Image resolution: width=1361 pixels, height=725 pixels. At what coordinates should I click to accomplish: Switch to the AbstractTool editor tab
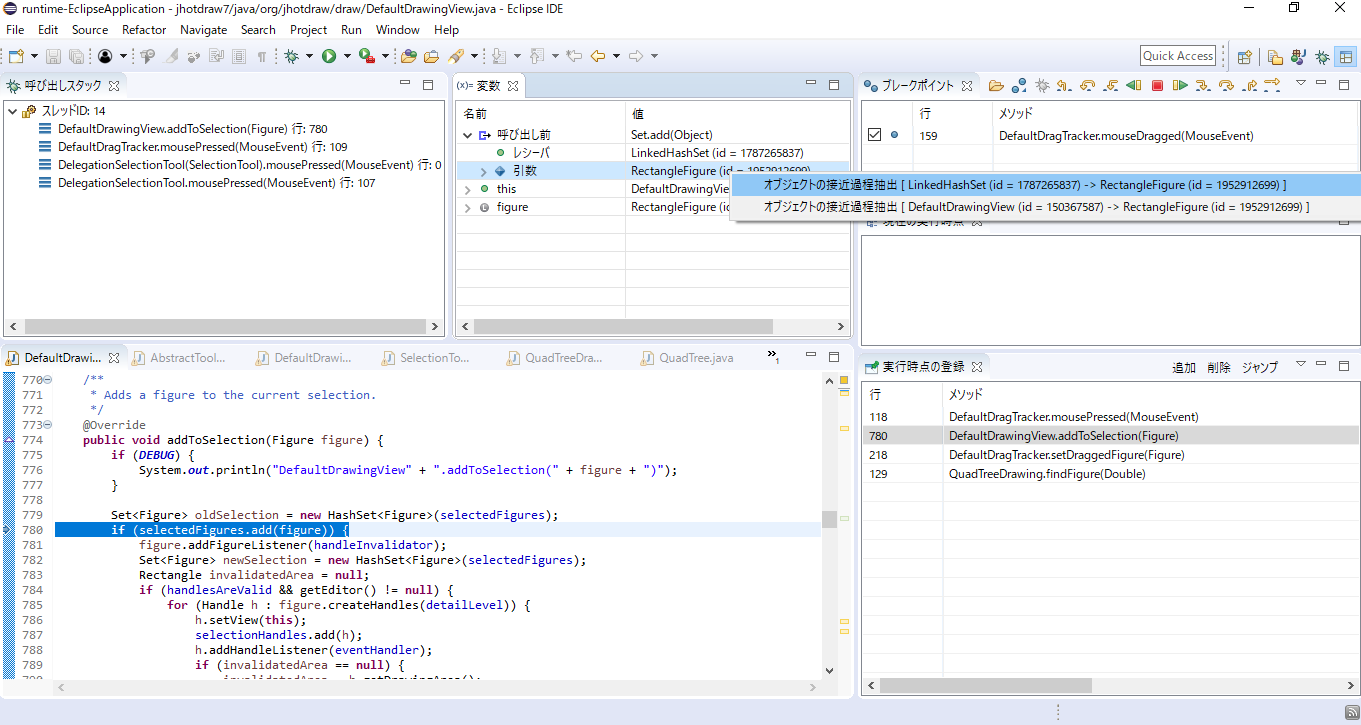point(179,358)
